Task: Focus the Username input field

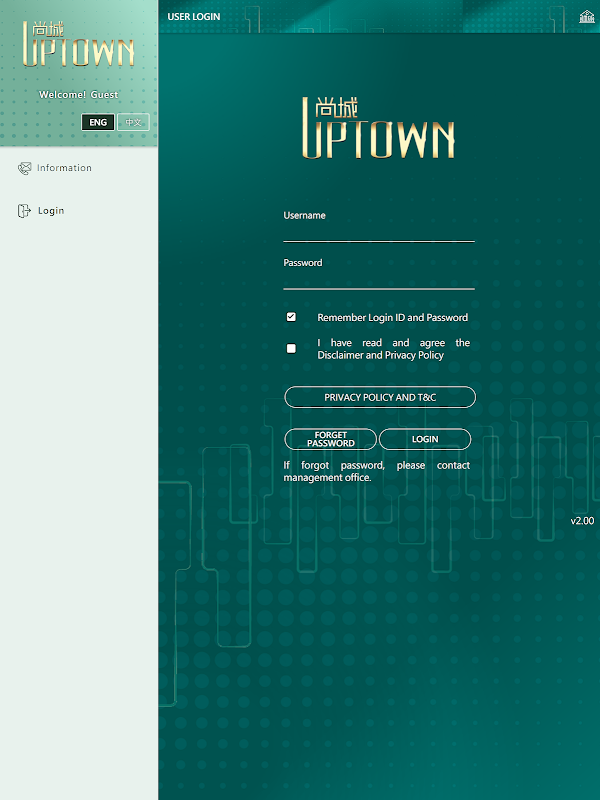Action: coord(379,232)
